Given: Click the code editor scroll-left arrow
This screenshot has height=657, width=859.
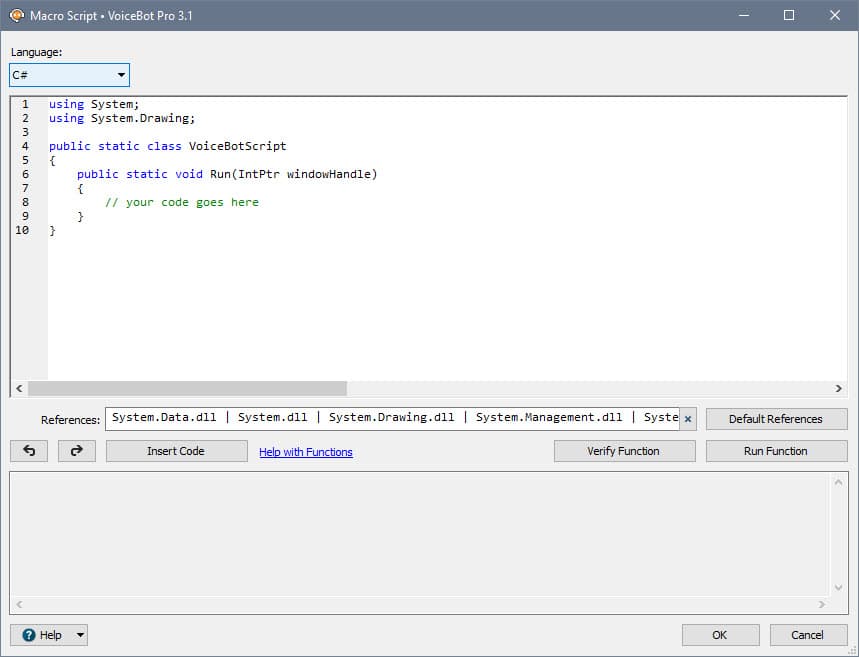Looking at the screenshot, I should pyautogui.click(x=19, y=389).
